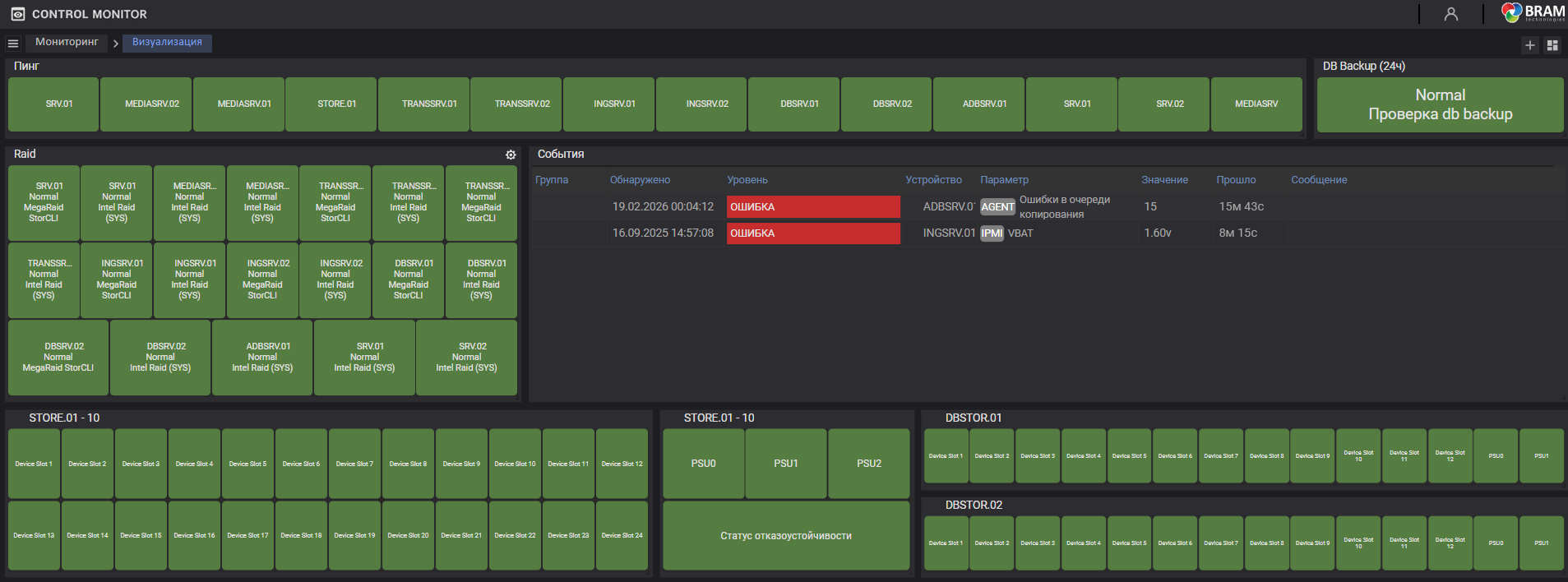1568x582 pixels.
Task: Click the red ОШИБКА level for ADBSRV
Action: click(812, 207)
